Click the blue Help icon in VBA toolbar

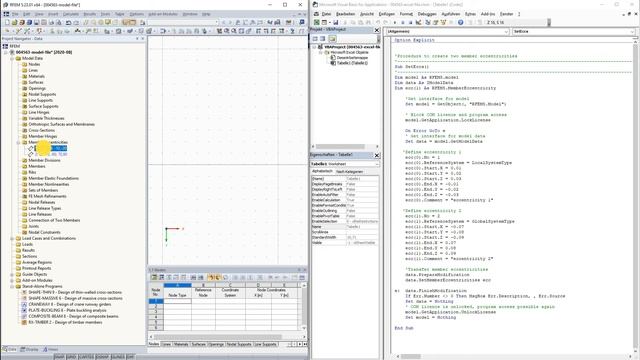460,22
